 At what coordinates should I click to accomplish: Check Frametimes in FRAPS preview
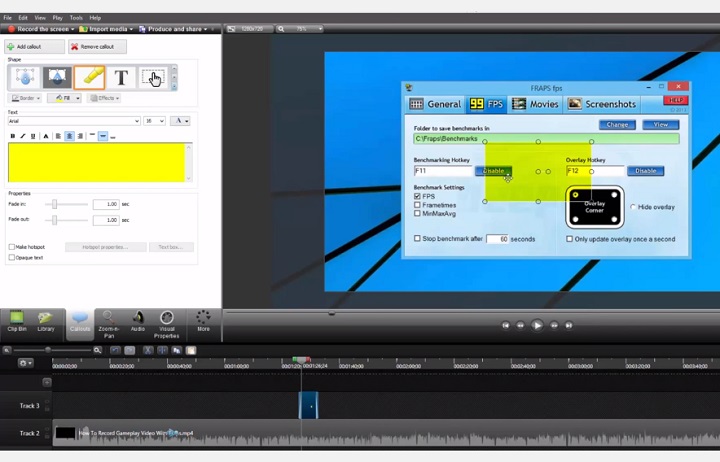click(x=417, y=205)
